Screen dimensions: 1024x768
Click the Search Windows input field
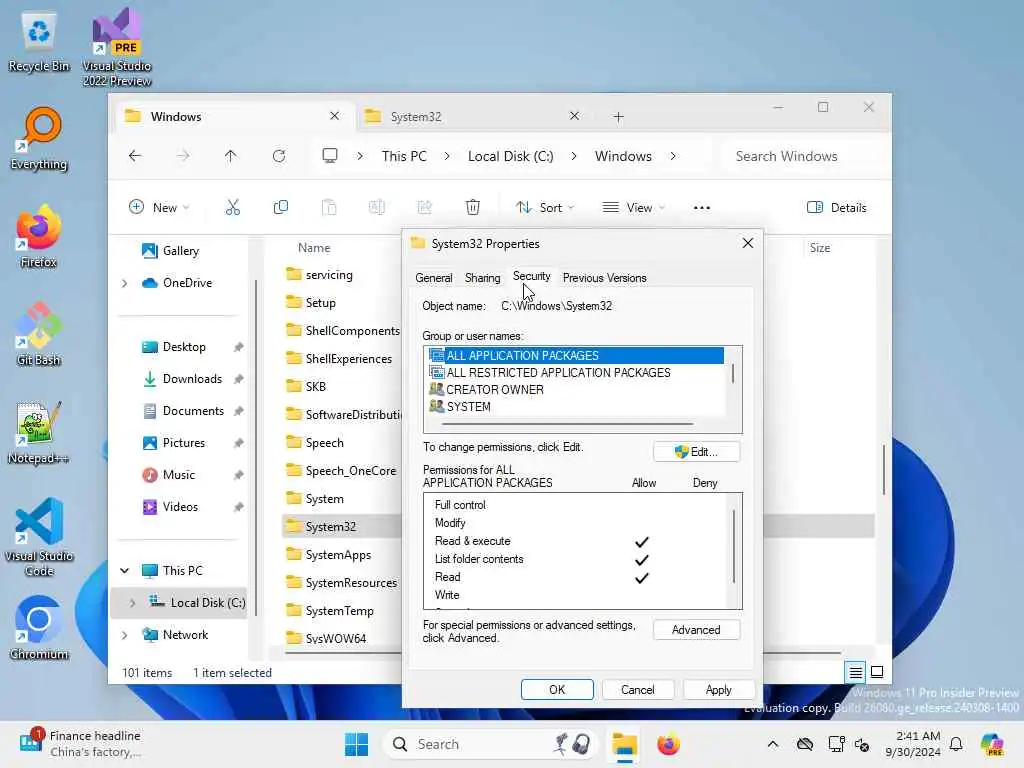(802, 156)
